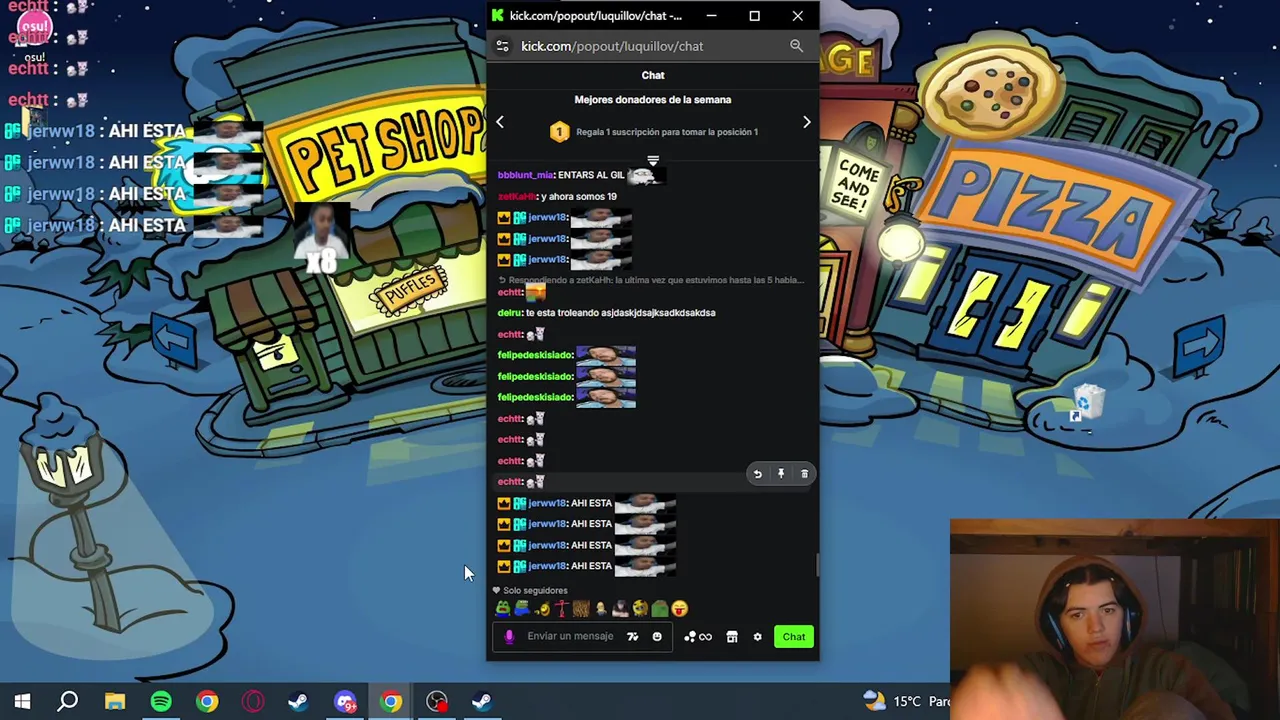Click the Solo seguidores mode label
The width and height of the screenshot is (1280, 720).
[535, 591]
